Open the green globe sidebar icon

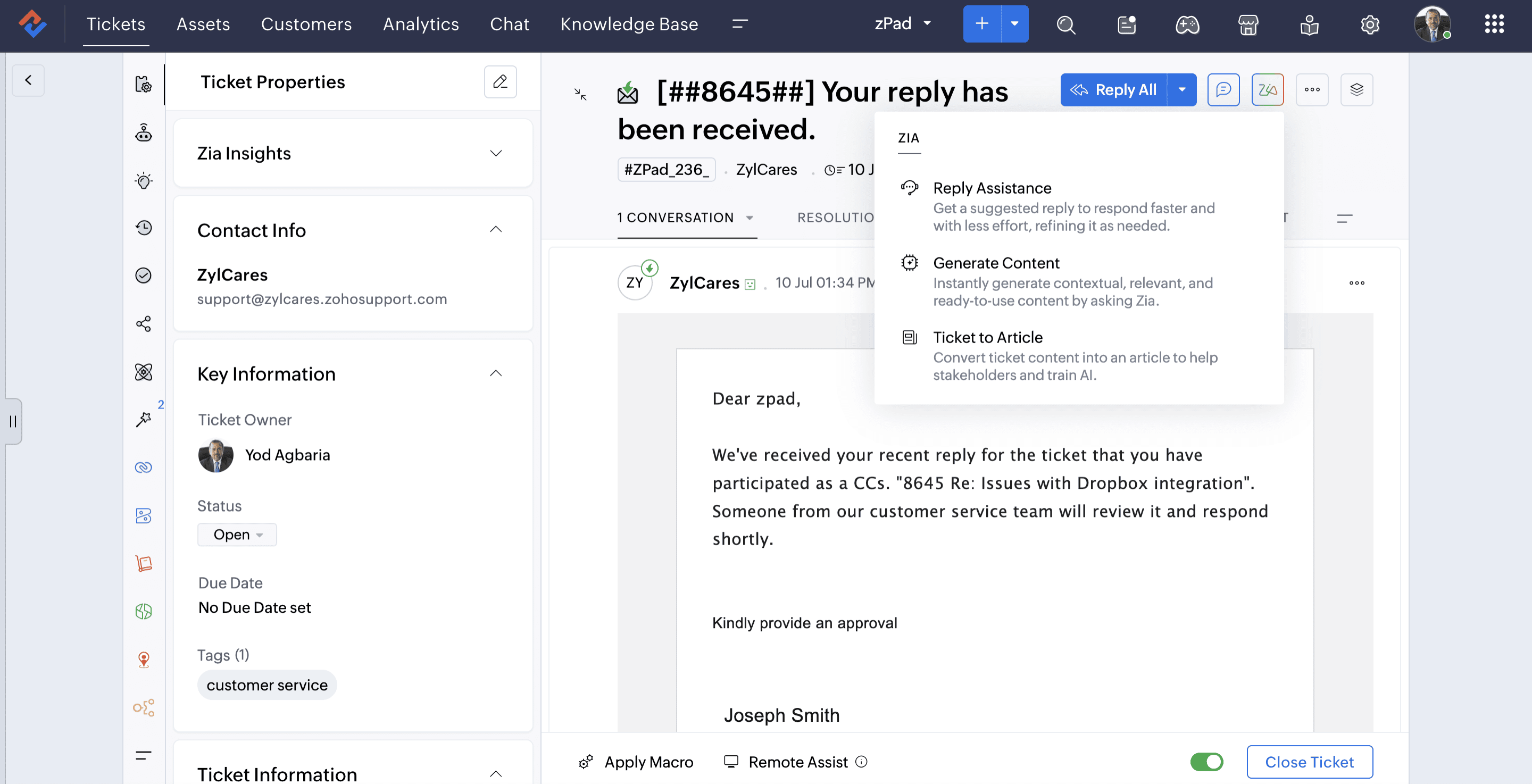tap(143, 611)
